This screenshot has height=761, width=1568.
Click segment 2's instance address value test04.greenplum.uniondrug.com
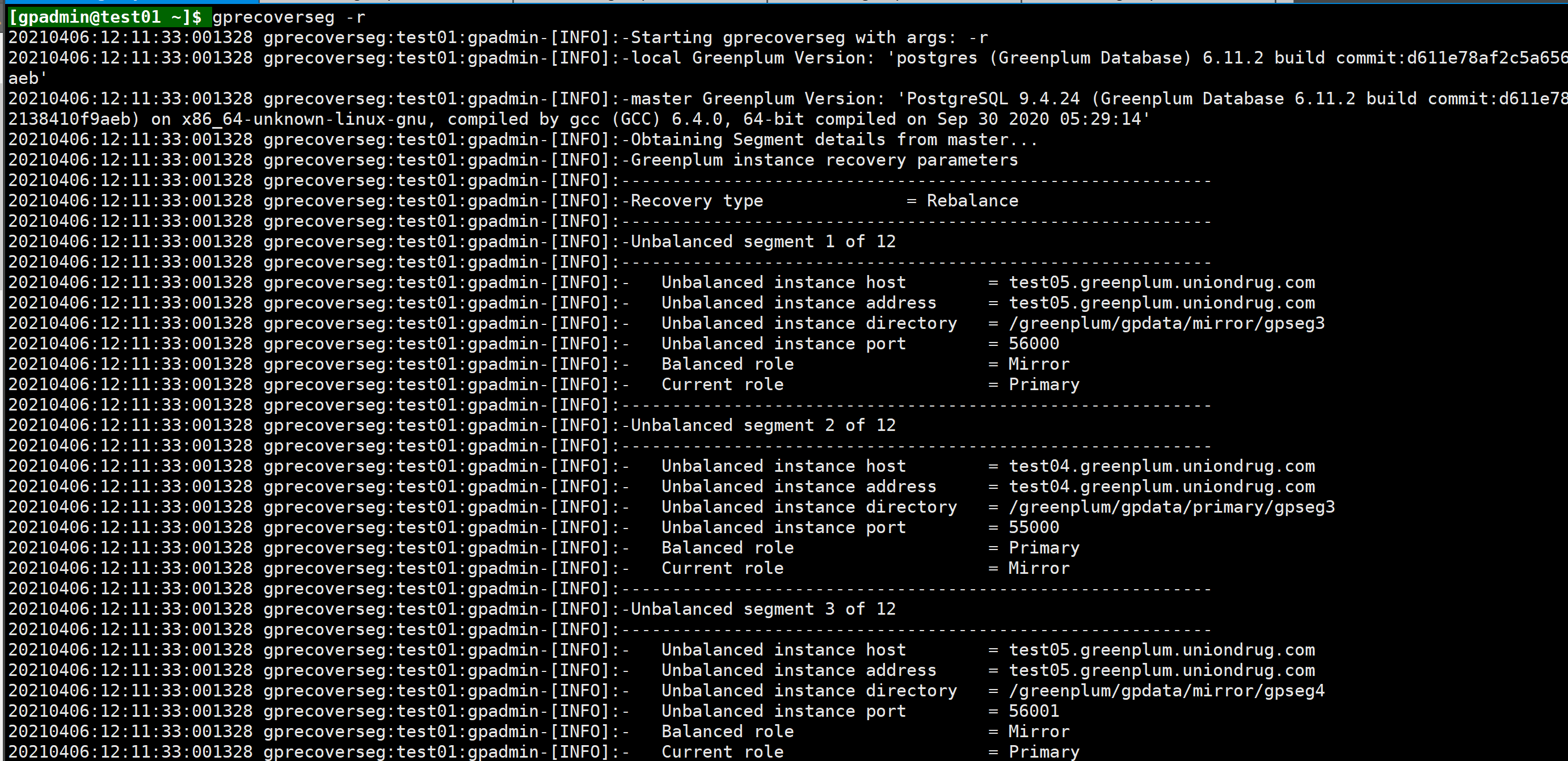(1162, 487)
